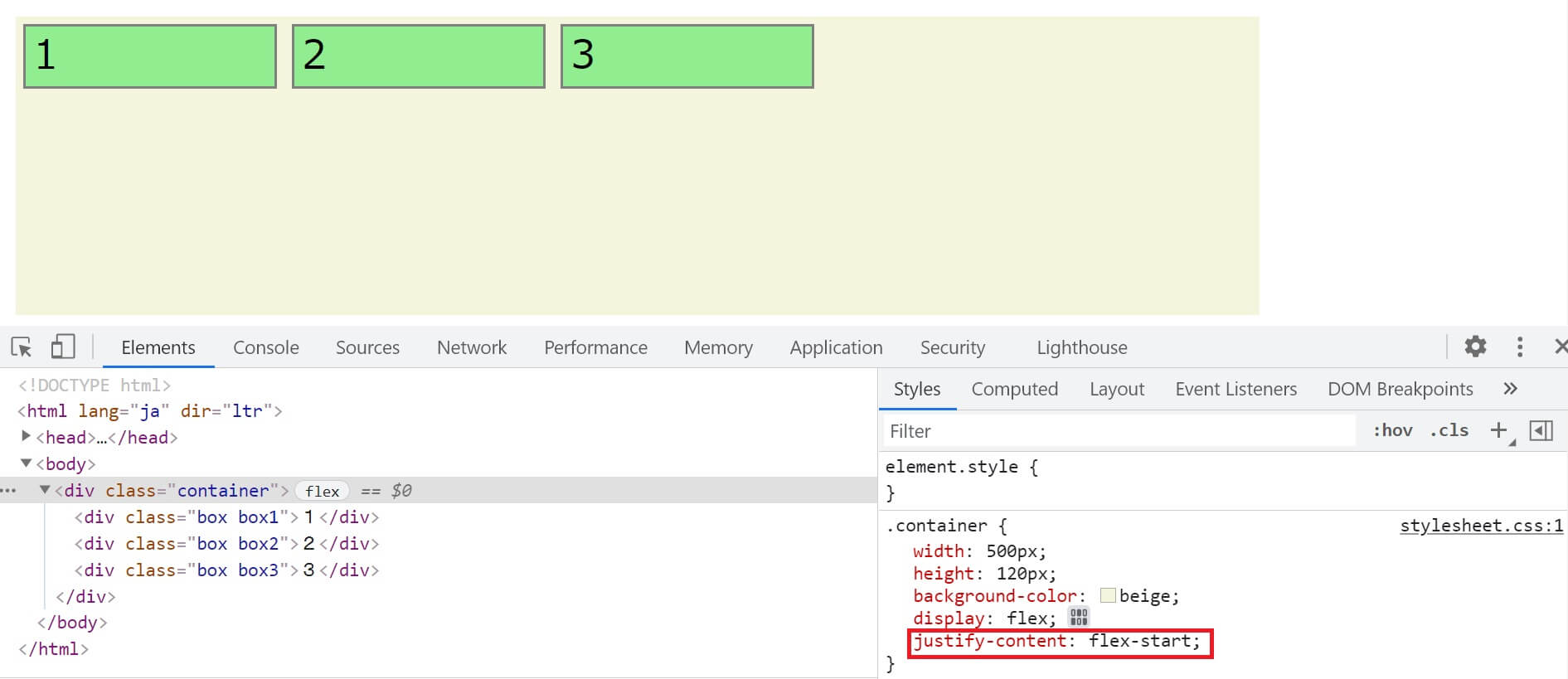Collapse the body element node
This screenshot has height=679, width=1568.
click(26, 463)
